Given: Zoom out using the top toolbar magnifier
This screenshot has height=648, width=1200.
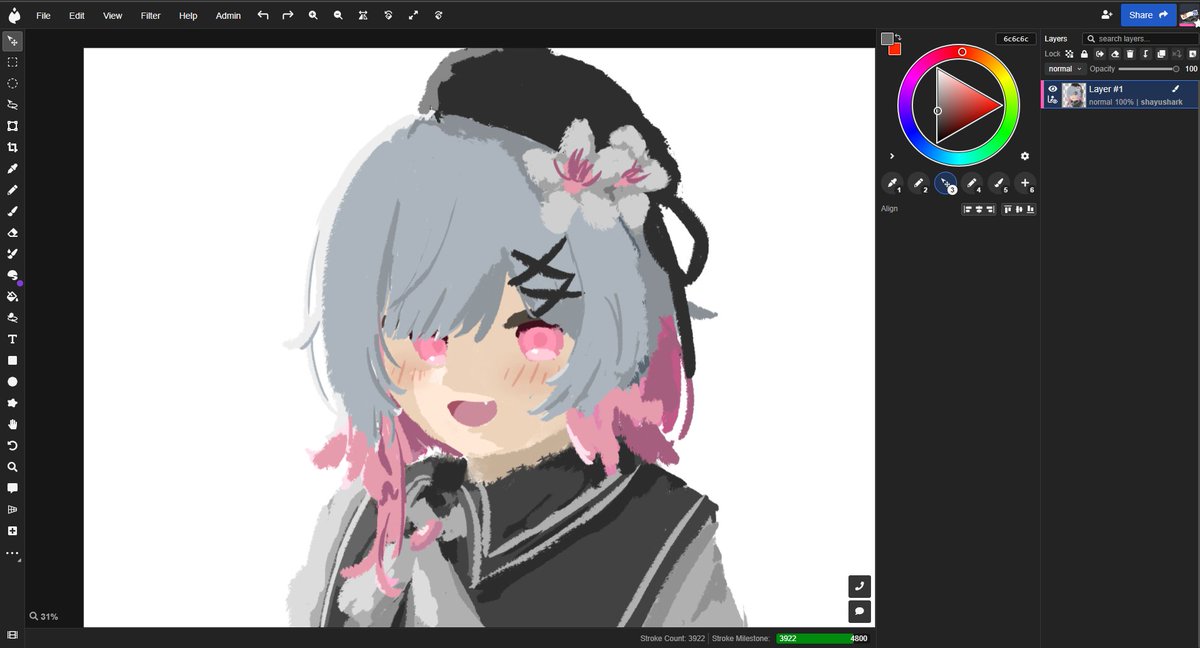Looking at the screenshot, I should 338,15.
